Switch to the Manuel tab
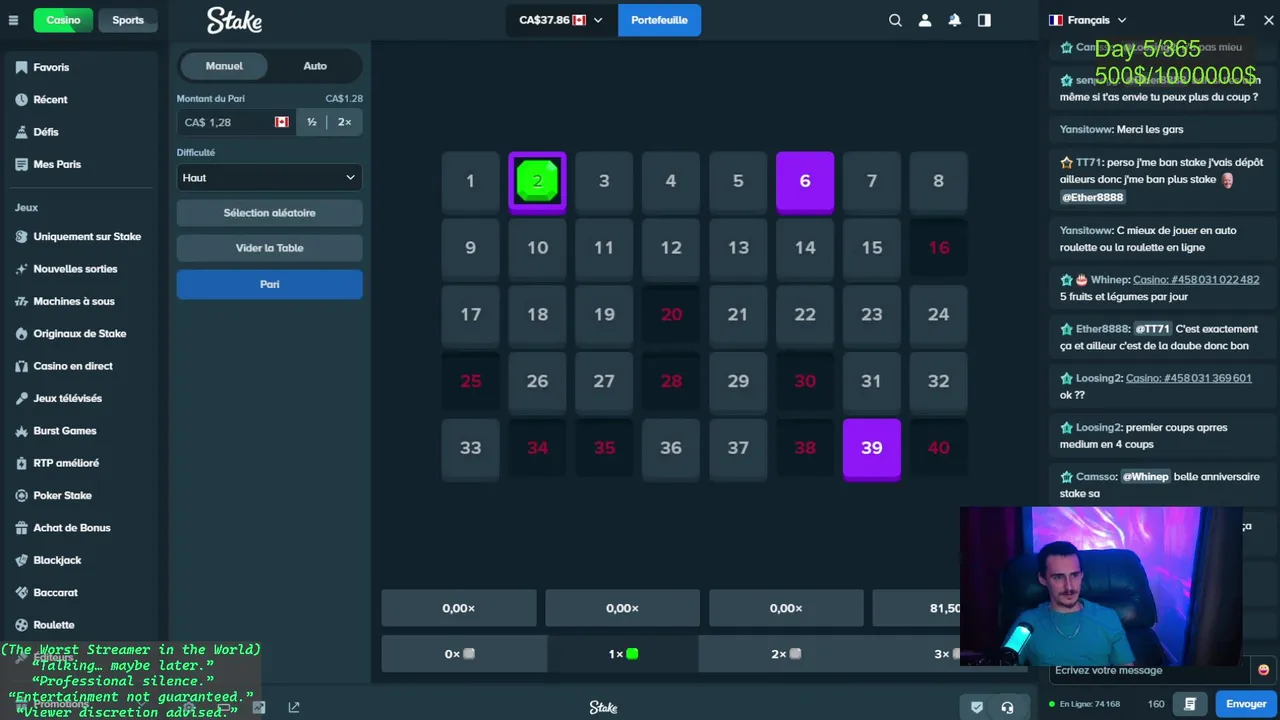This screenshot has height=720, width=1280. click(x=224, y=66)
